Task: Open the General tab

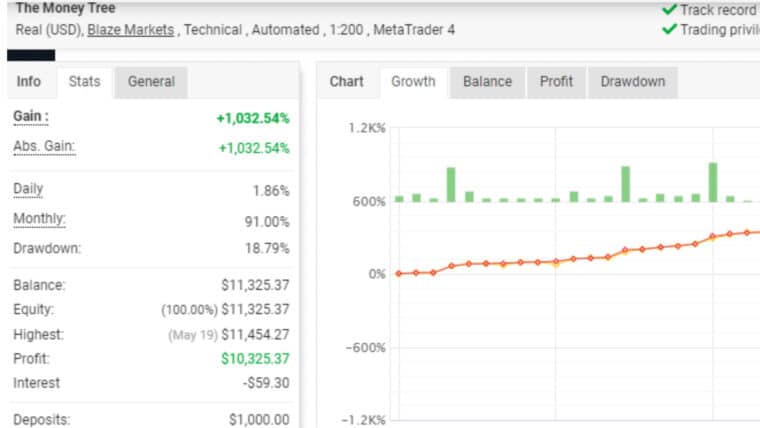Action: click(151, 81)
